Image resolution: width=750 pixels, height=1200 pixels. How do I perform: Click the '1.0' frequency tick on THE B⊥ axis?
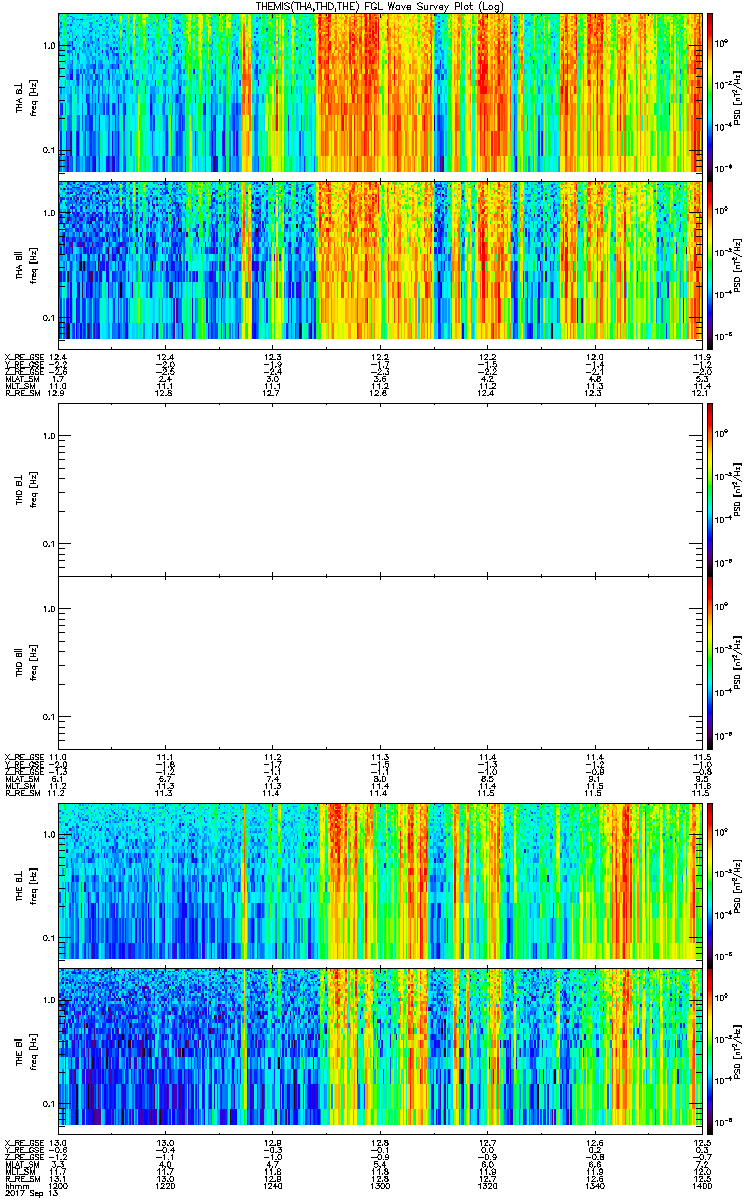(48, 834)
